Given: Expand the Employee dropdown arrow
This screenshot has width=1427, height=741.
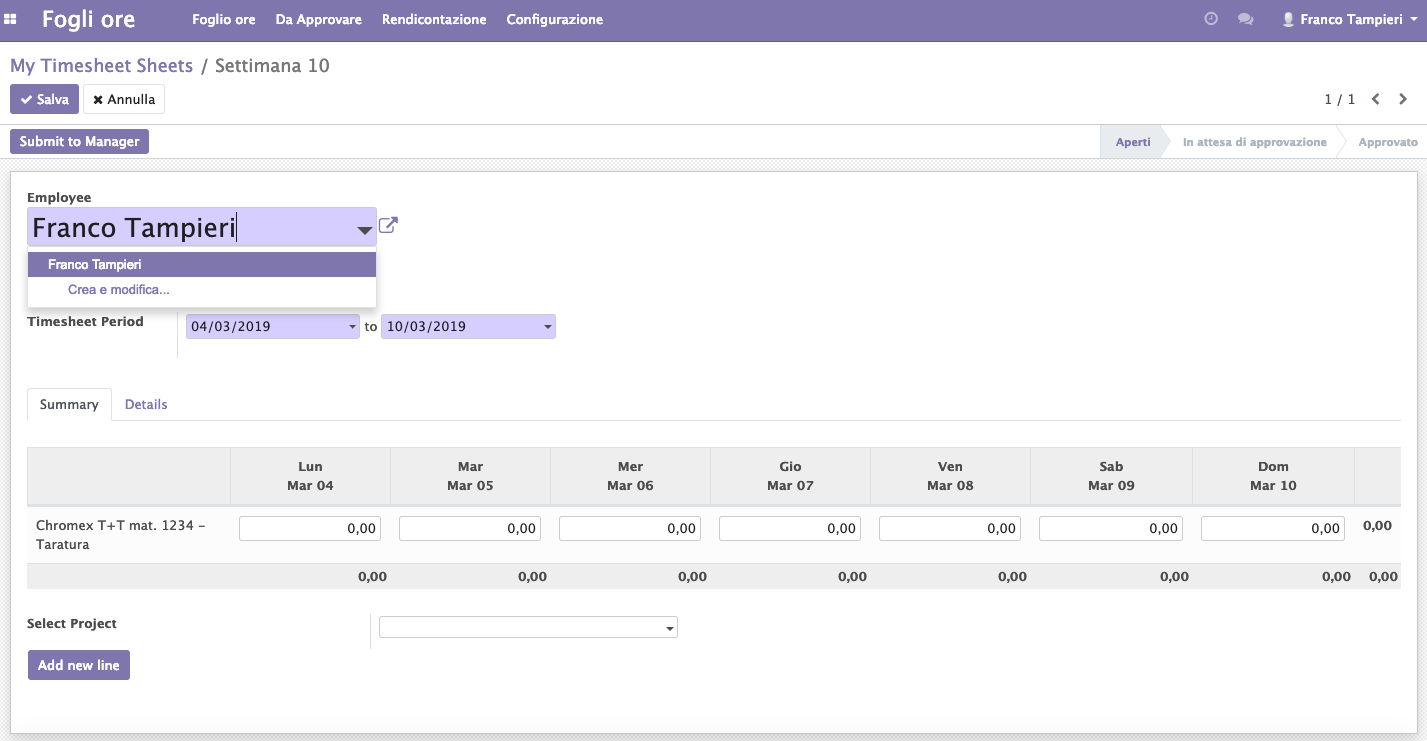Looking at the screenshot, I should tap(364, 230).
